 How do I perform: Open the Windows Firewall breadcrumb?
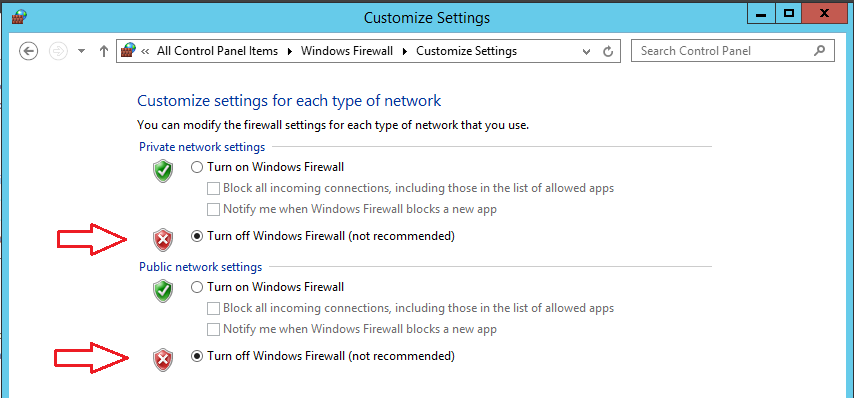tap(347, 51)
